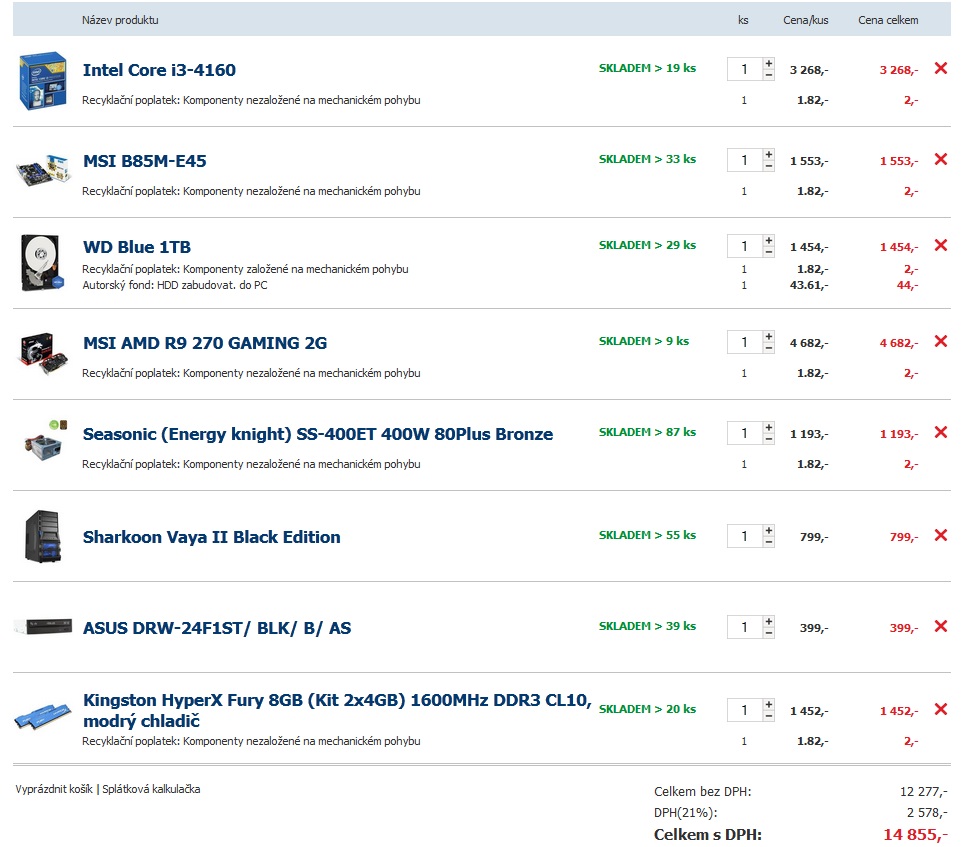965x847 pixels.
Task: Click the 'SKLADEM > 9 ks' stock status
Action: 644,341
